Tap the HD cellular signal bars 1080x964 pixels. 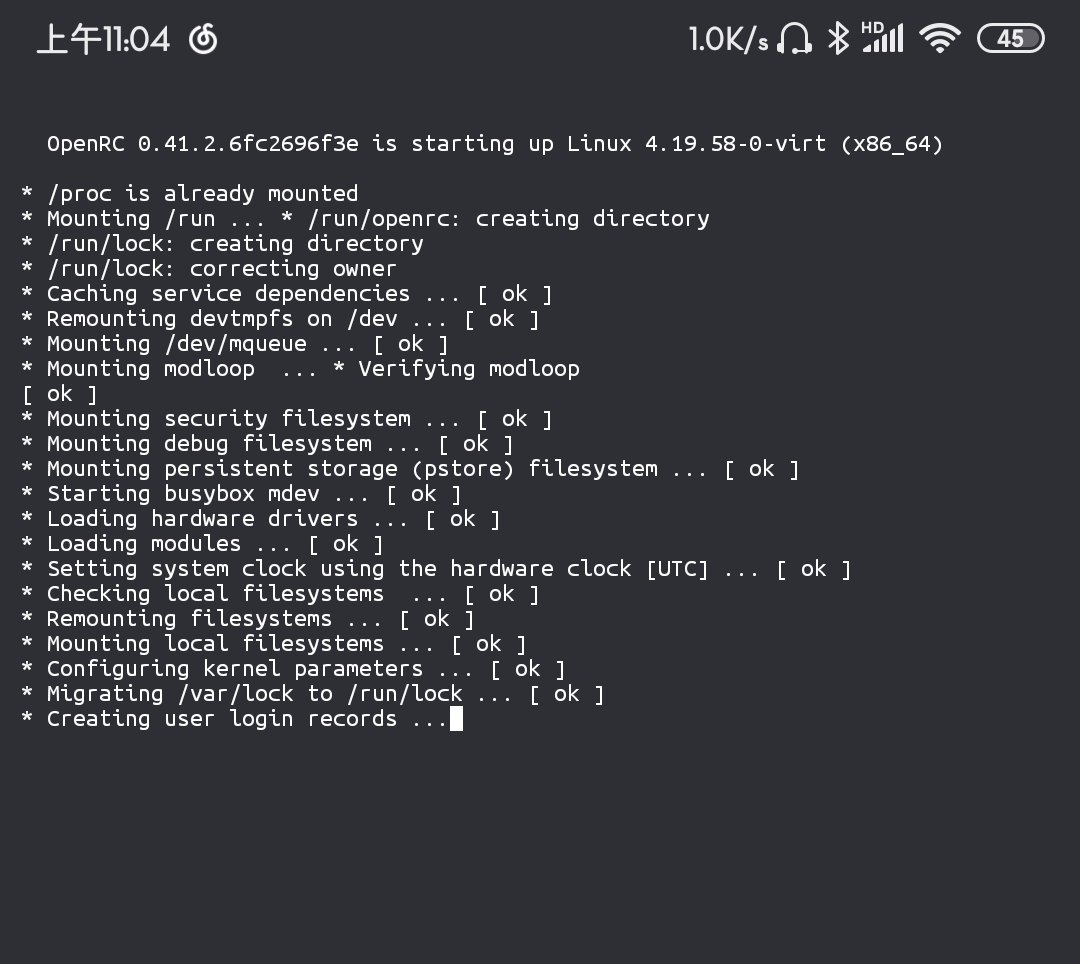coord(882,37)
